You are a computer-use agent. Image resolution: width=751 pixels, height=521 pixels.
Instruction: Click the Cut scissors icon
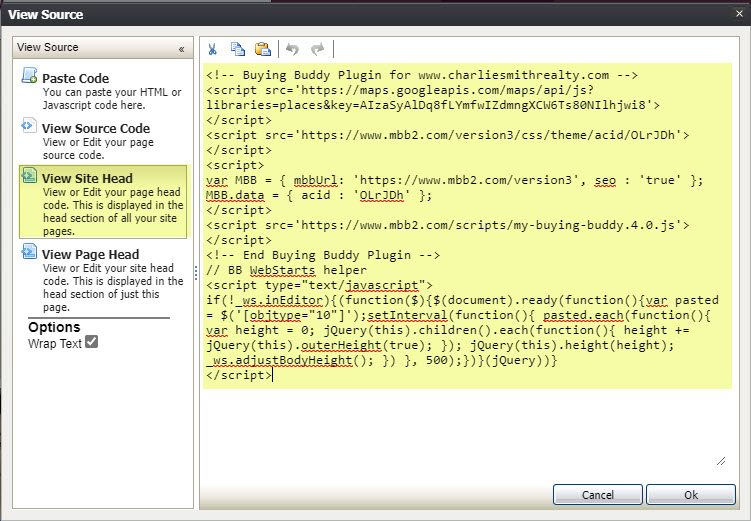(x=212, y=49)
